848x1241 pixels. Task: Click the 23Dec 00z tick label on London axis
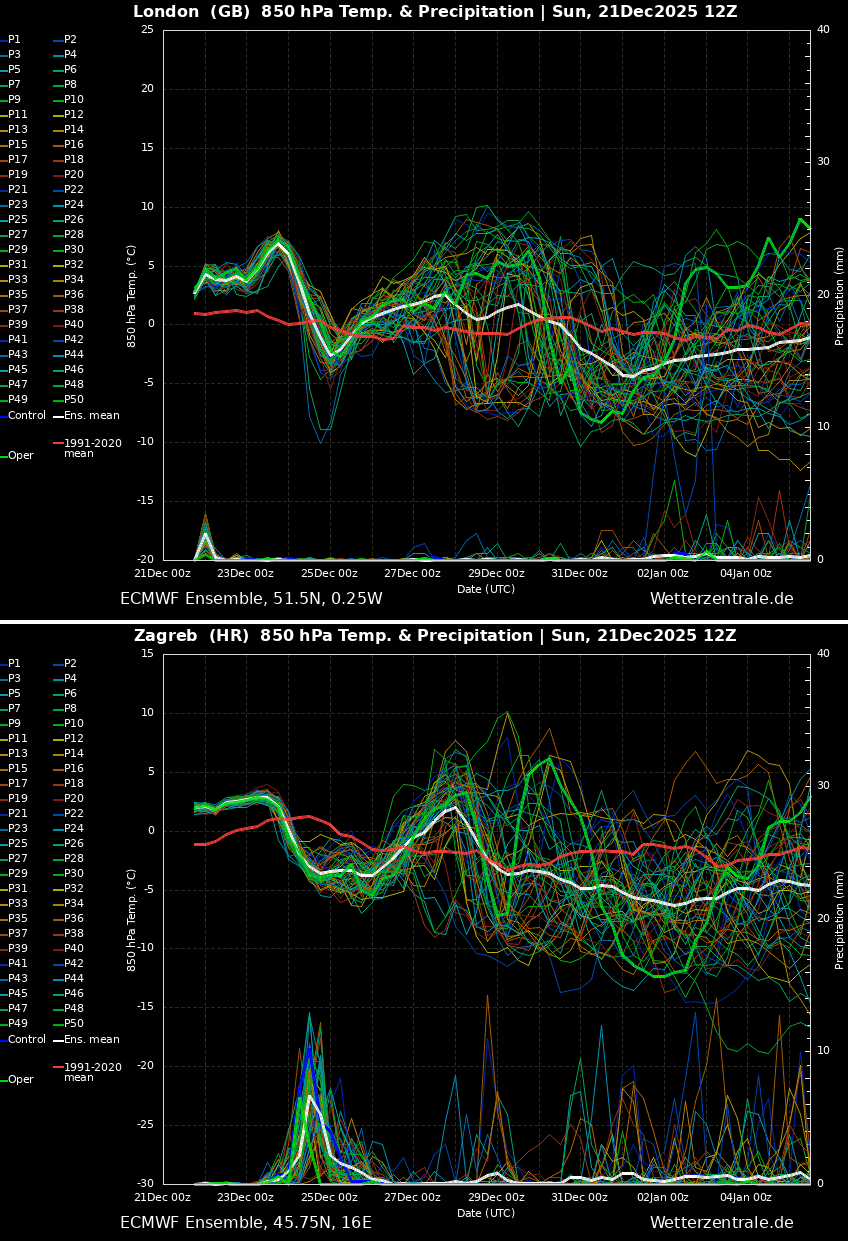click(245, 573)
